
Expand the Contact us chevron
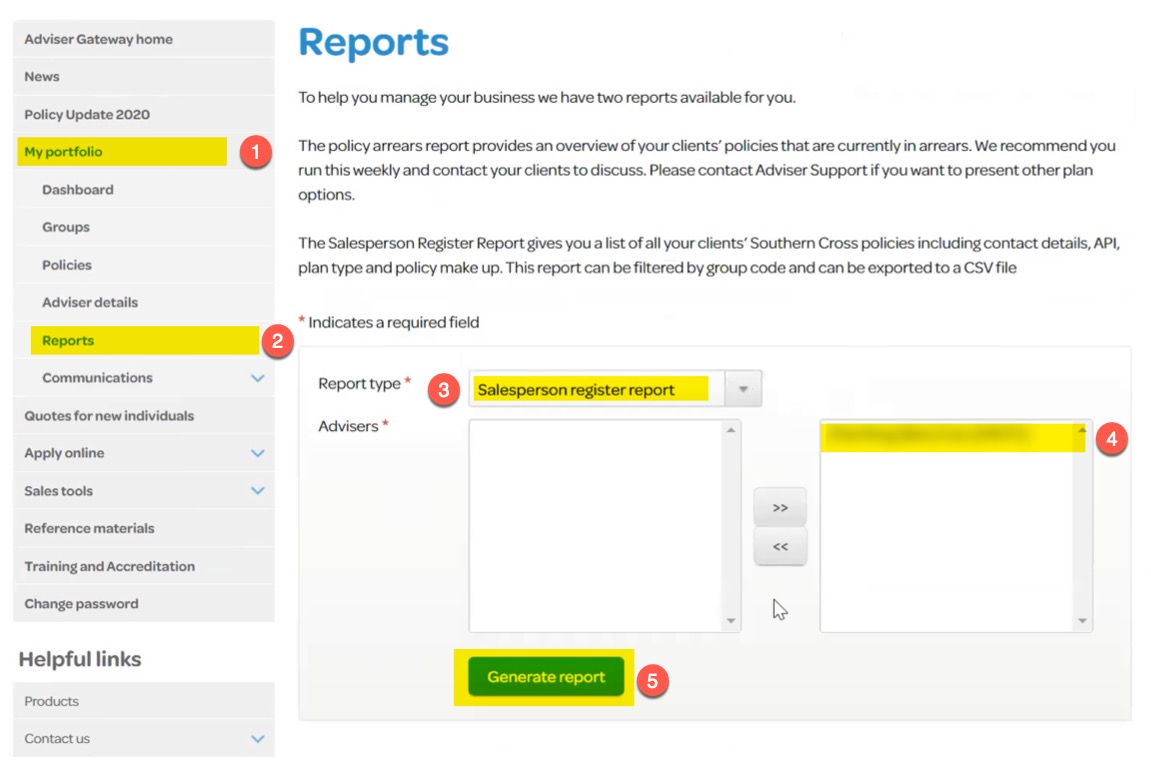tap(258, 739)
